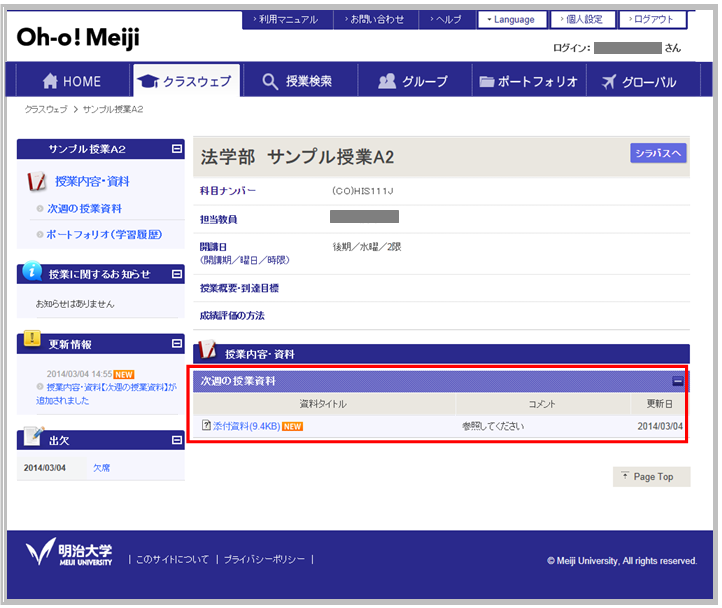
Task: Click the 成績評価の方法 label
Action: point(232,316)
